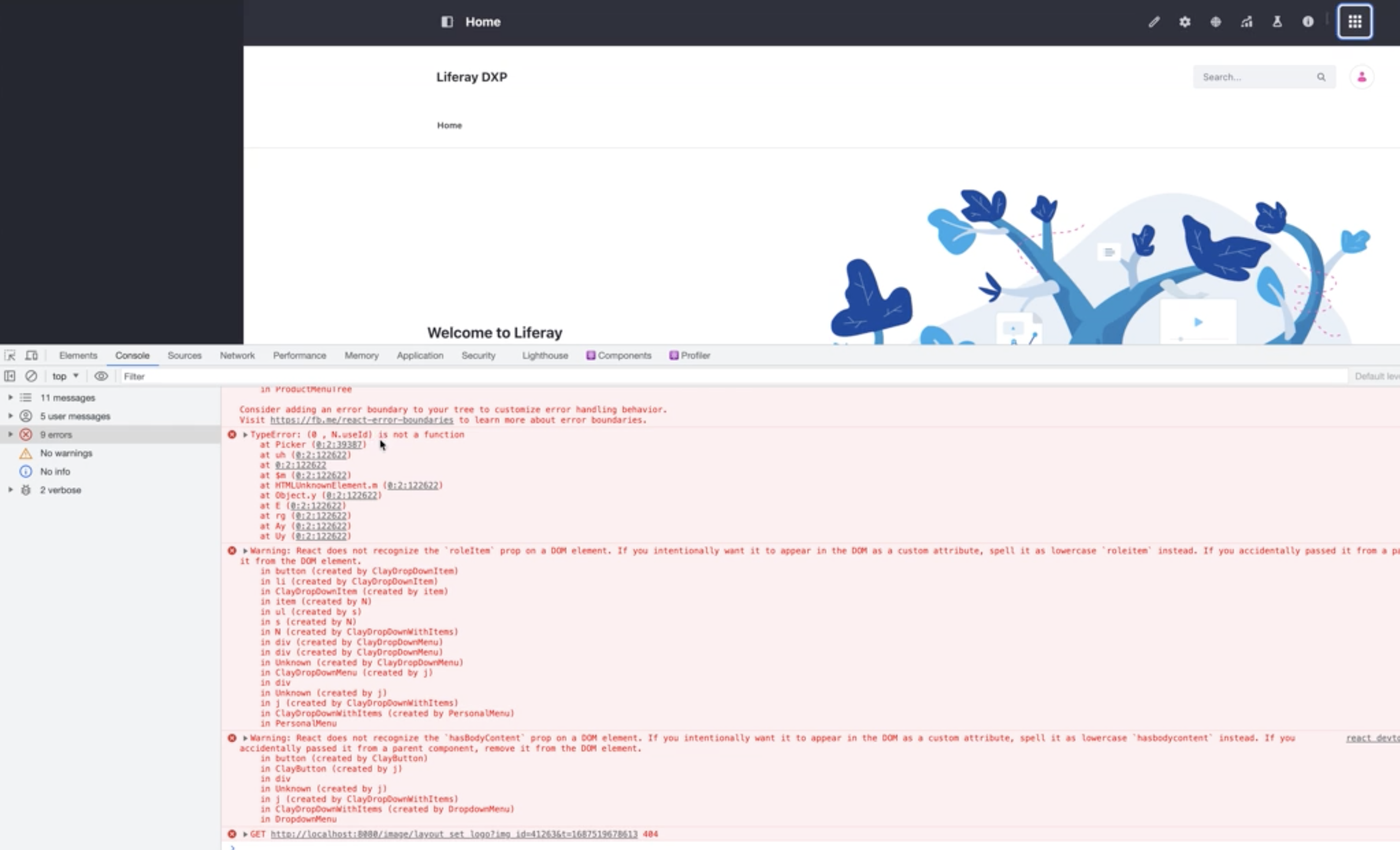Switch to the Memory tab

[361, 355]
